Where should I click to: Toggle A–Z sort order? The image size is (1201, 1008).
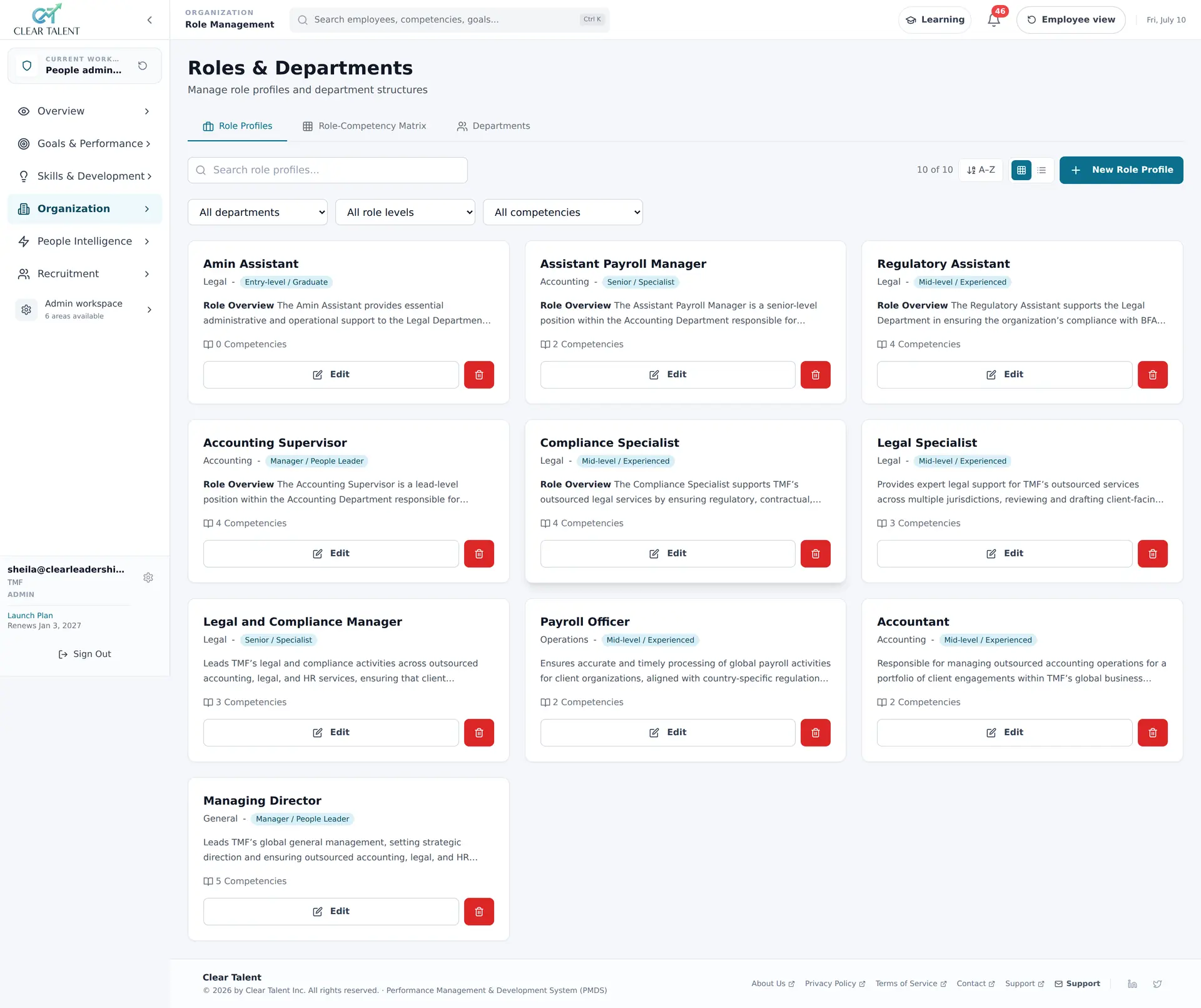click(x=981, y=170)
